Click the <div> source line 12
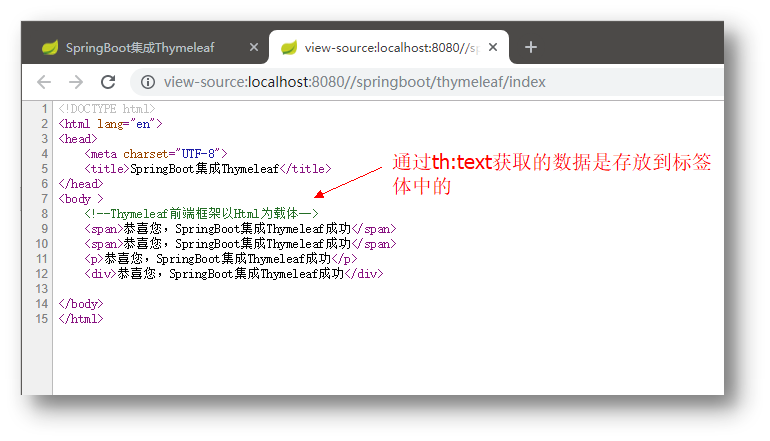 234,274
